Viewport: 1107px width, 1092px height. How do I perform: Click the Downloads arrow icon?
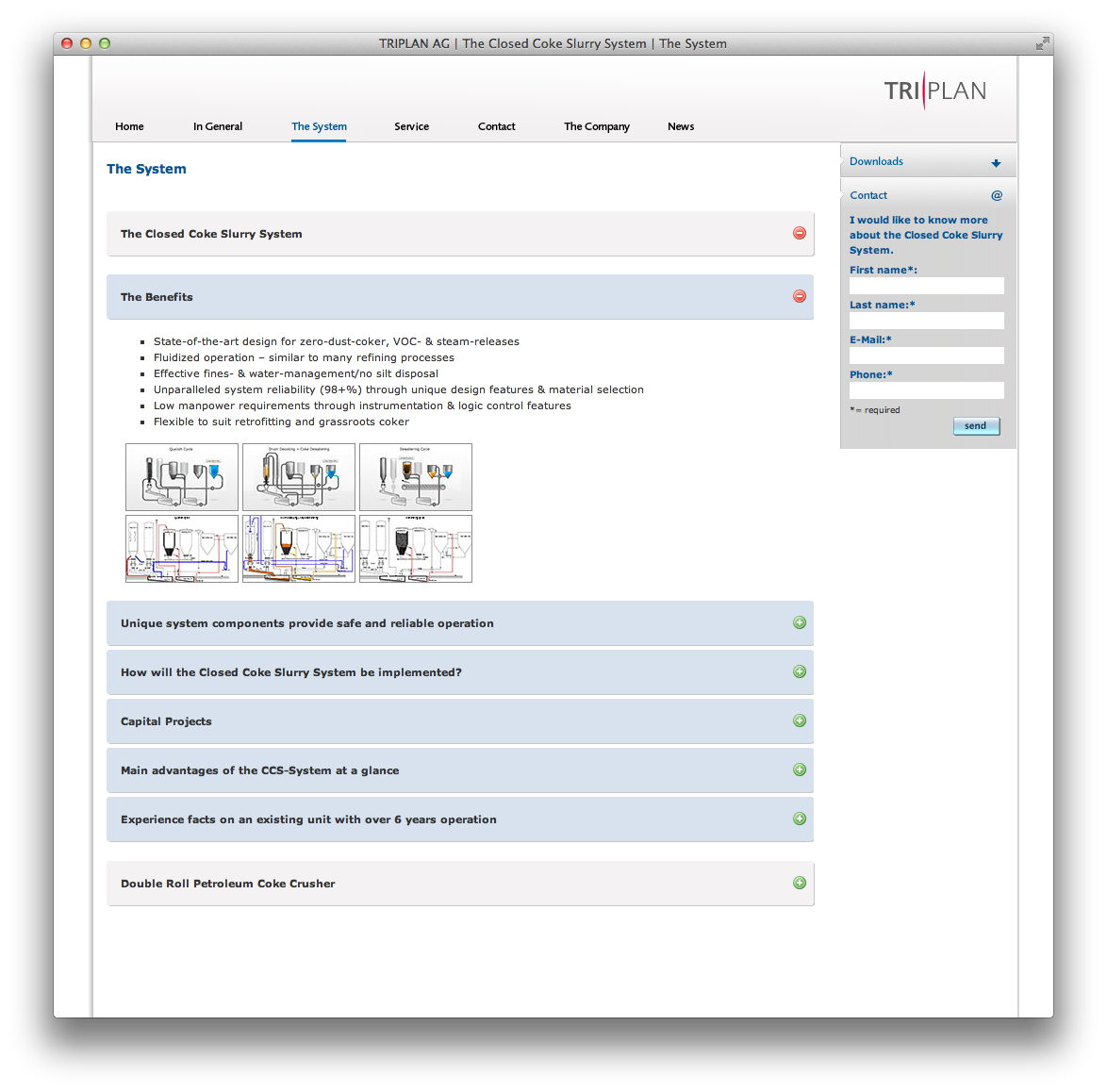click(996, 163)
